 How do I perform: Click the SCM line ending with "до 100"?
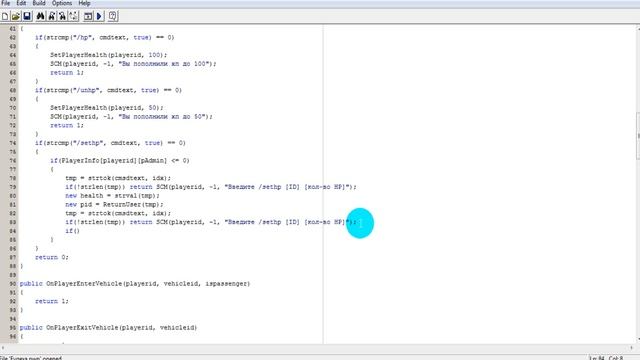coord(133,64)
